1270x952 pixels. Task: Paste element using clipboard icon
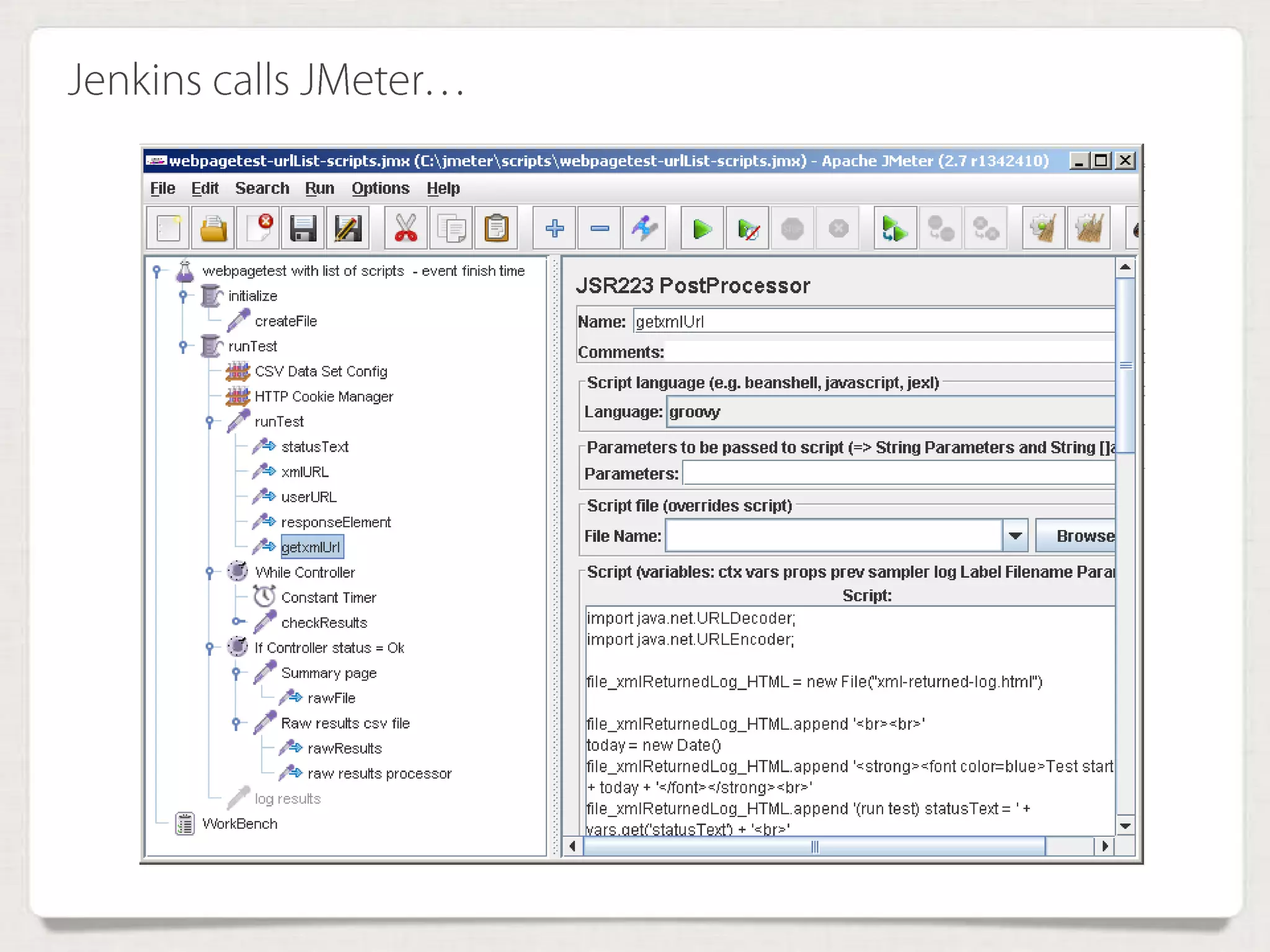point(496,228)
